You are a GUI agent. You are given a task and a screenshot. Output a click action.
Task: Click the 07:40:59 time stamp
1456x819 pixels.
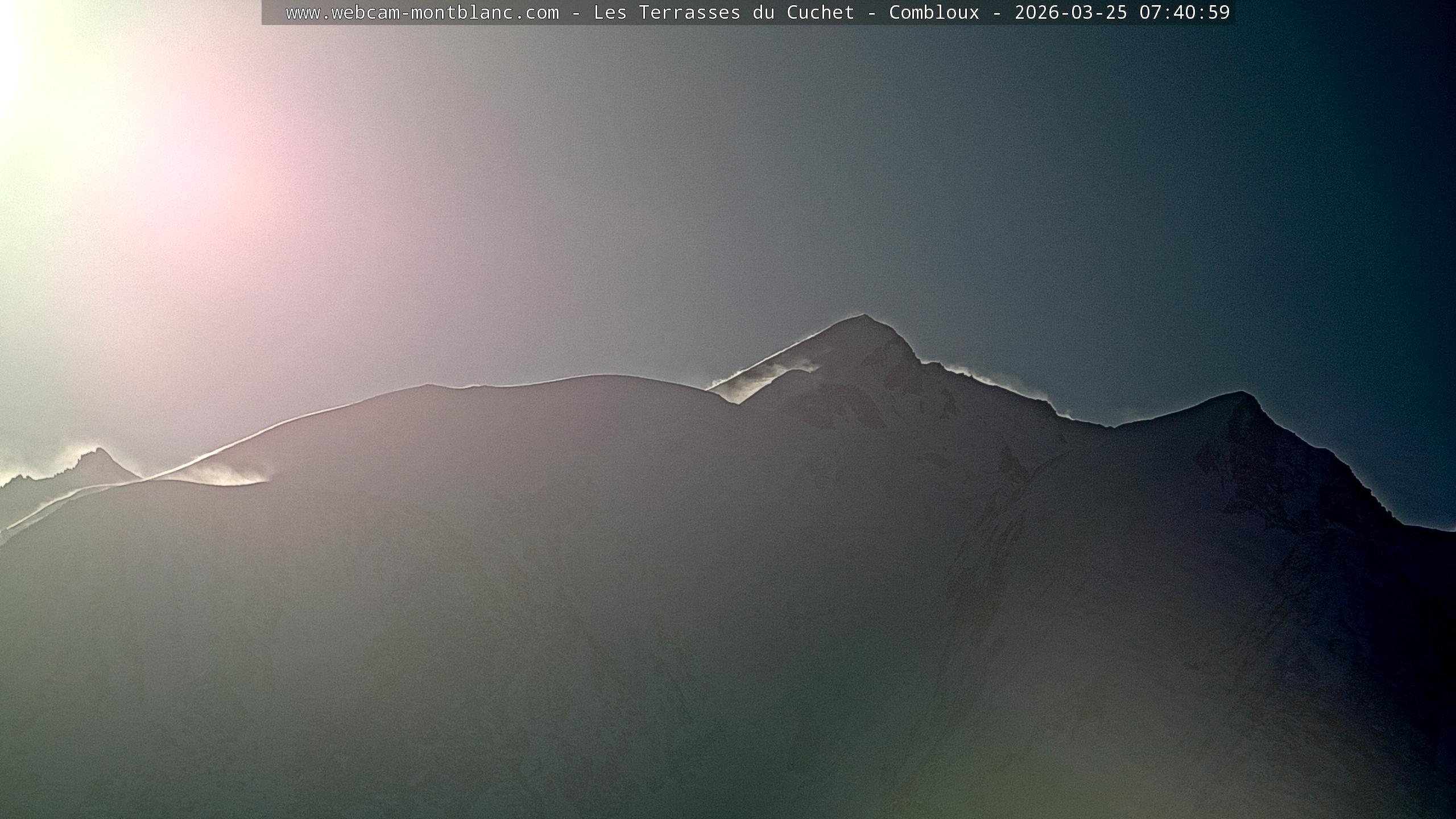1184,13
